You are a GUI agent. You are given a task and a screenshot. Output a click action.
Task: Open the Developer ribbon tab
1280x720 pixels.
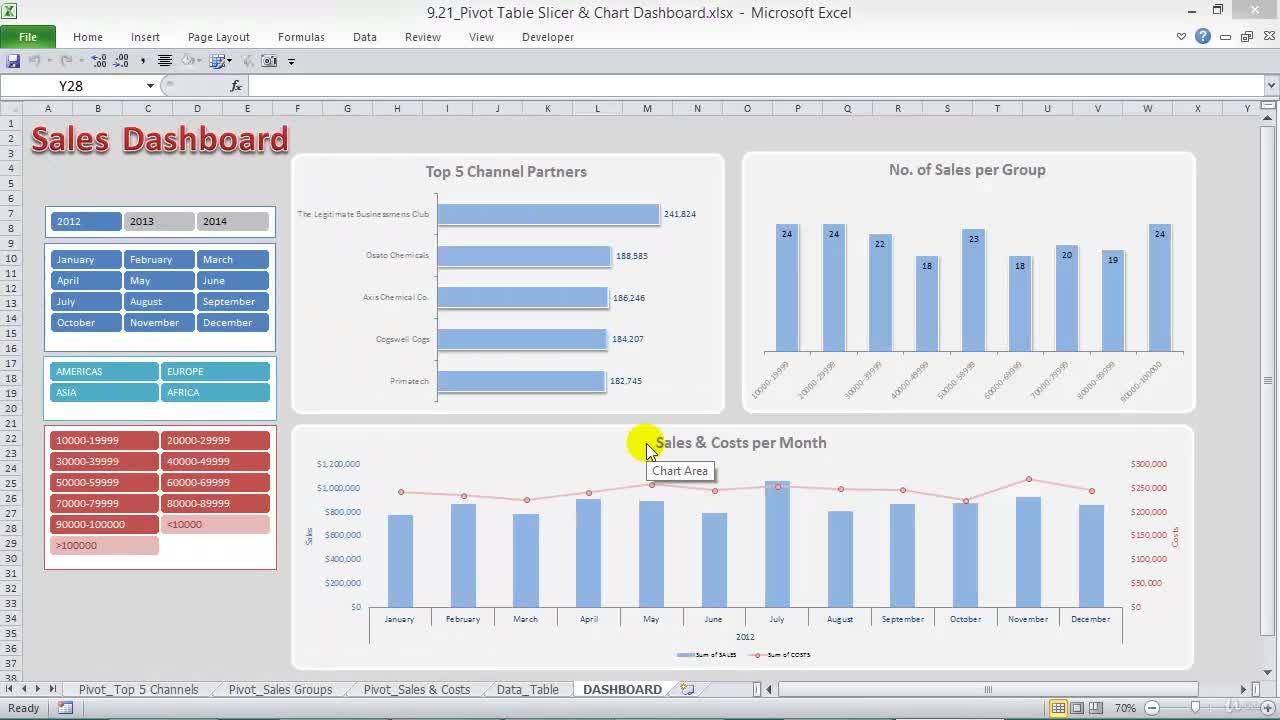(x=548, y=37)
